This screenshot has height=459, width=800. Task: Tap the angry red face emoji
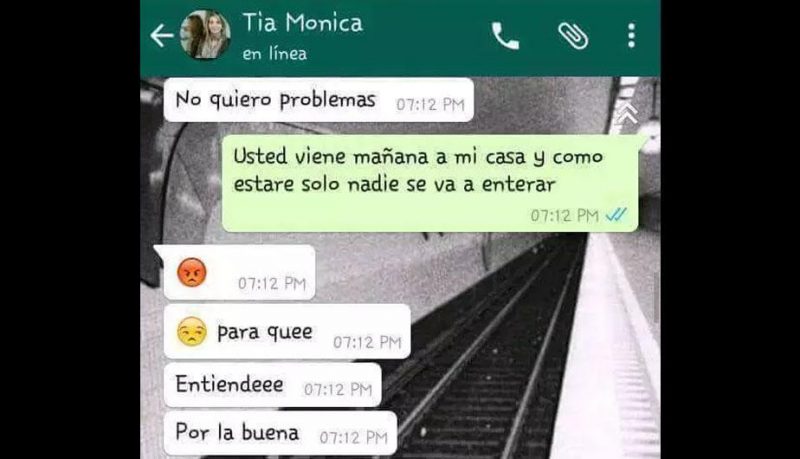click(192, 273)
